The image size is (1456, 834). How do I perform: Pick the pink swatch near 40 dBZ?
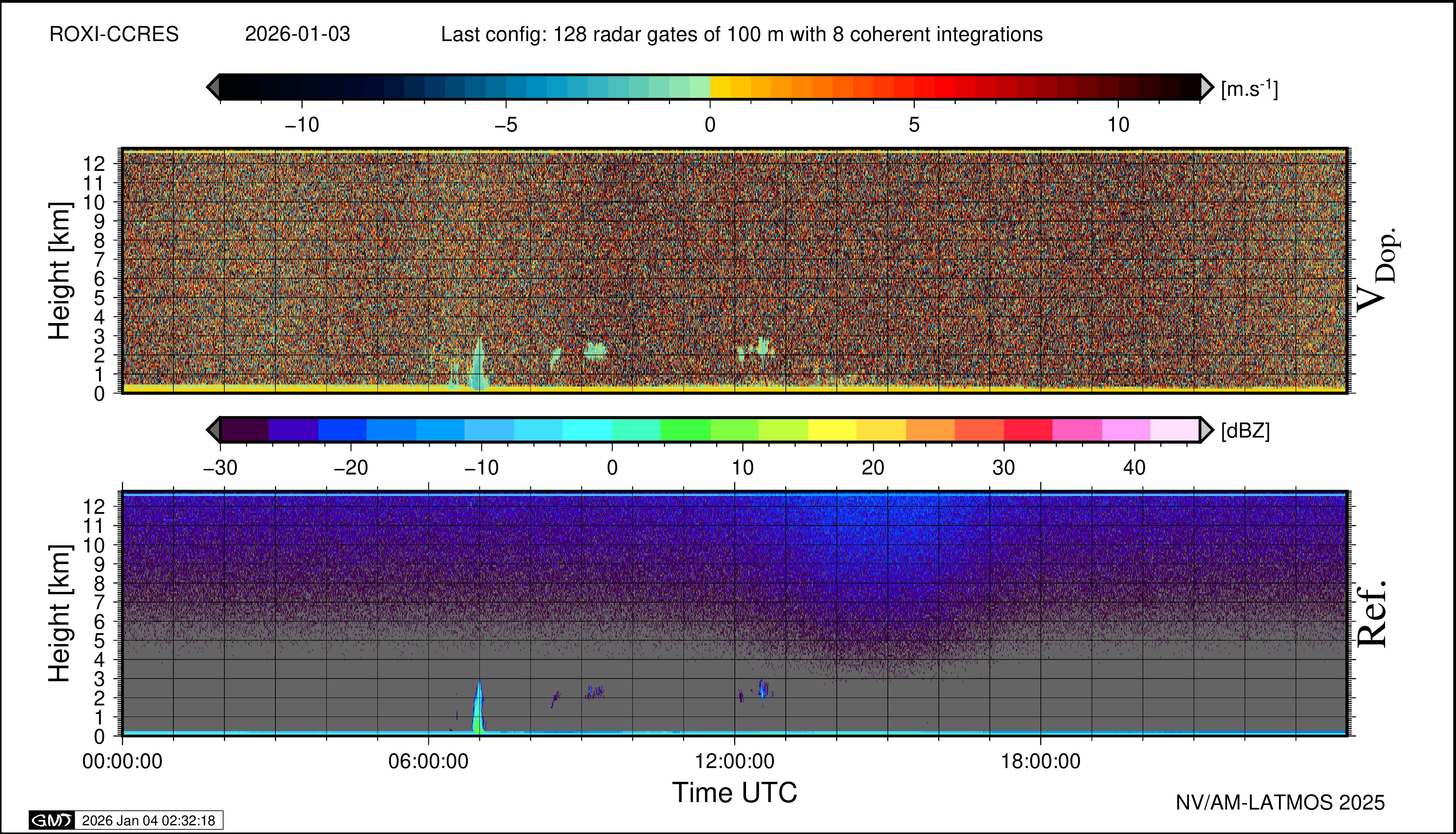1126,430
